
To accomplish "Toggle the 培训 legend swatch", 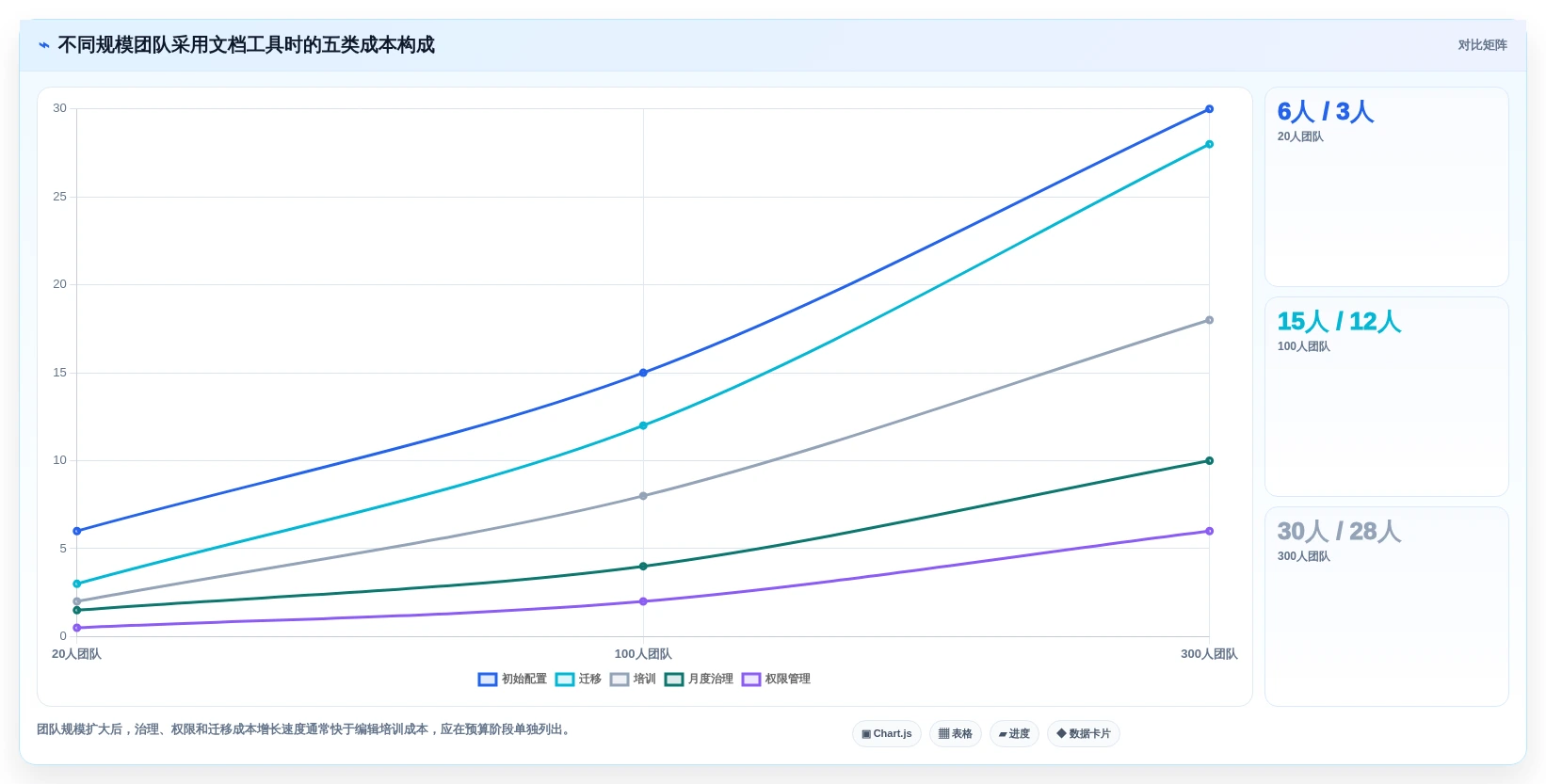I will point(619,680).
